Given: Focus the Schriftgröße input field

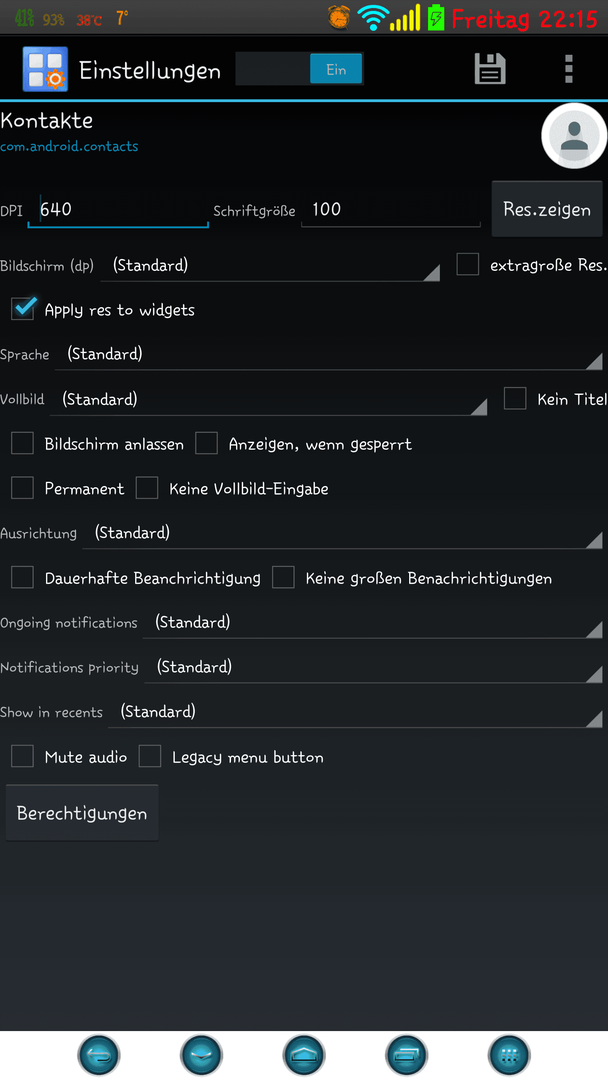Looking at the screenshot, I should pyautogui.click(x=390, y=209).
